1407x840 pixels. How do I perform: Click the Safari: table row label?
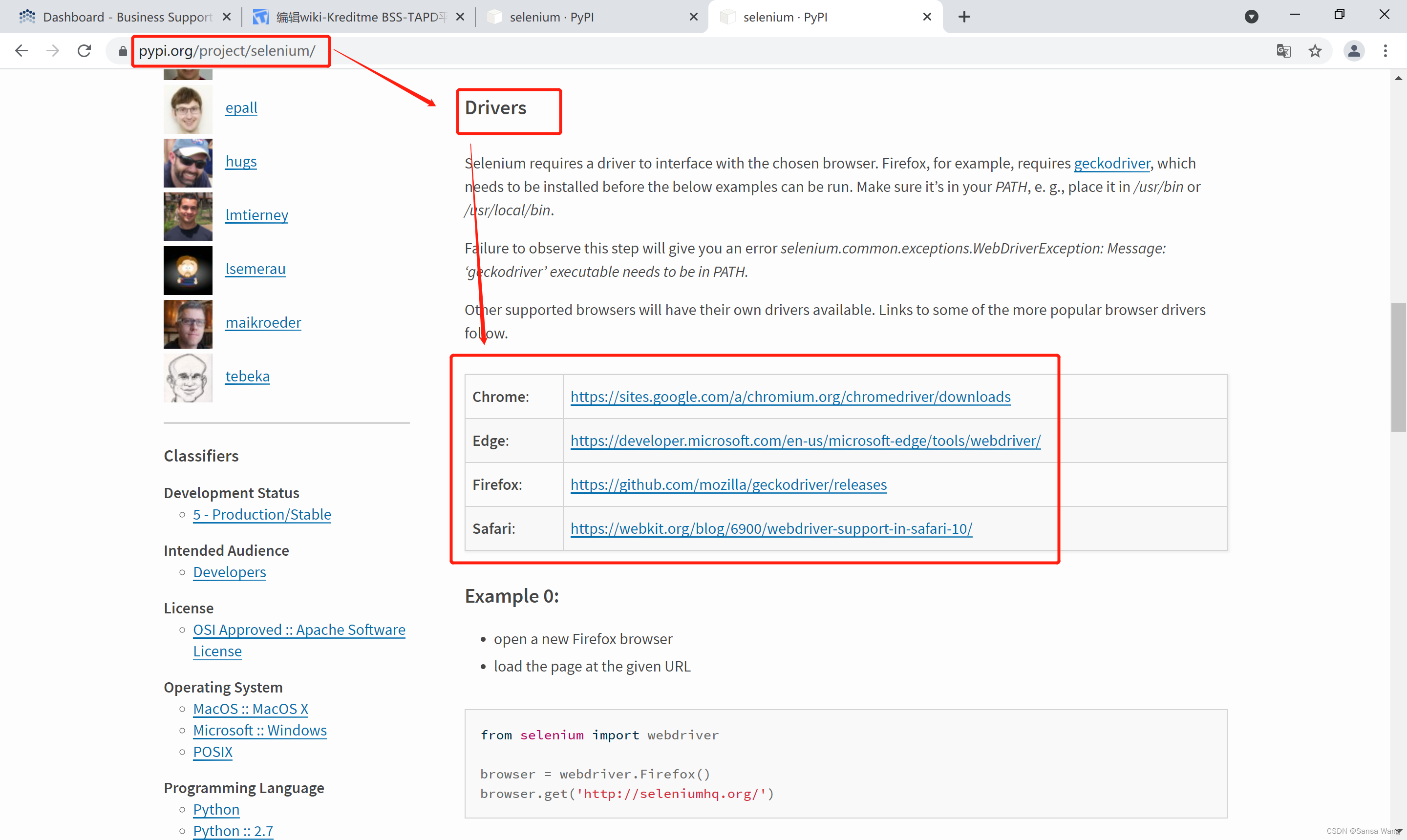[x=494, y=529]
